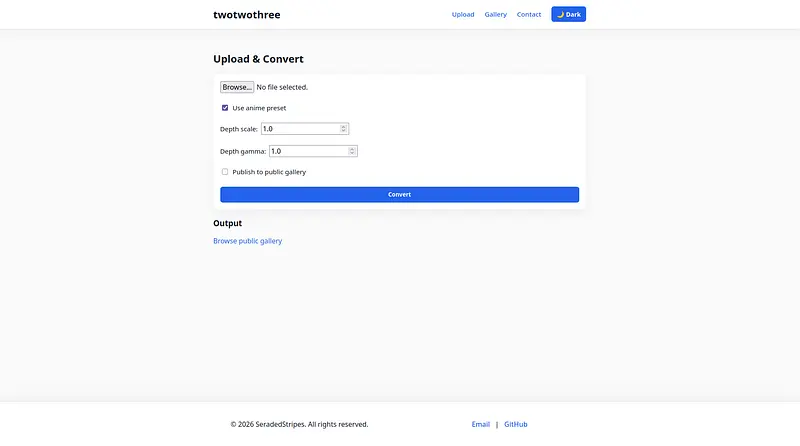Image resolution: width=800 pixels, height=446 pixels.
Task: Increase Depth gamma with the up arrow
Action: click(x=352, y=149)
